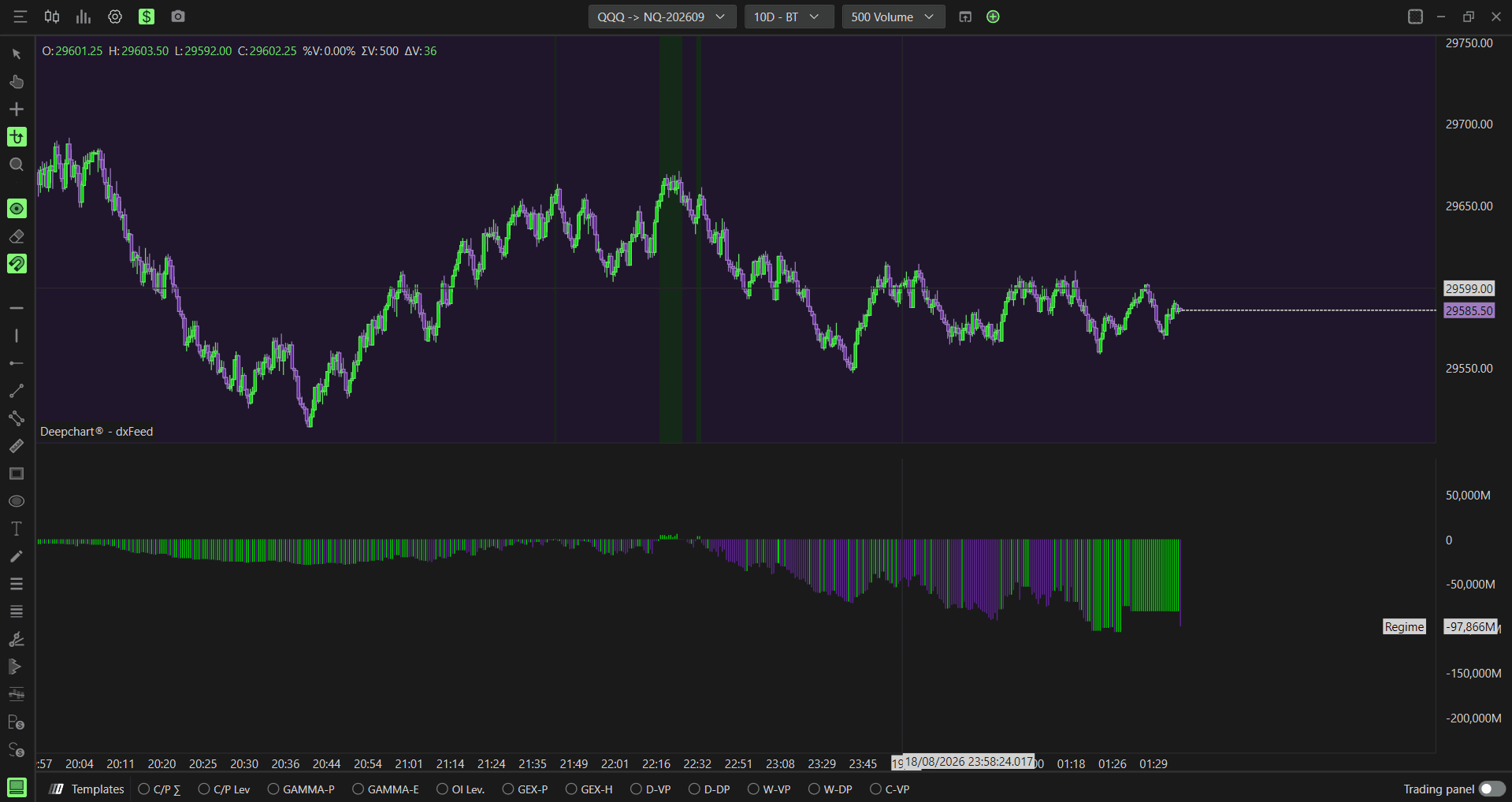Click the Regime indicator label
This screenshot has width=1512, height=802.
pyautogui.click(x=1404, y=626)
